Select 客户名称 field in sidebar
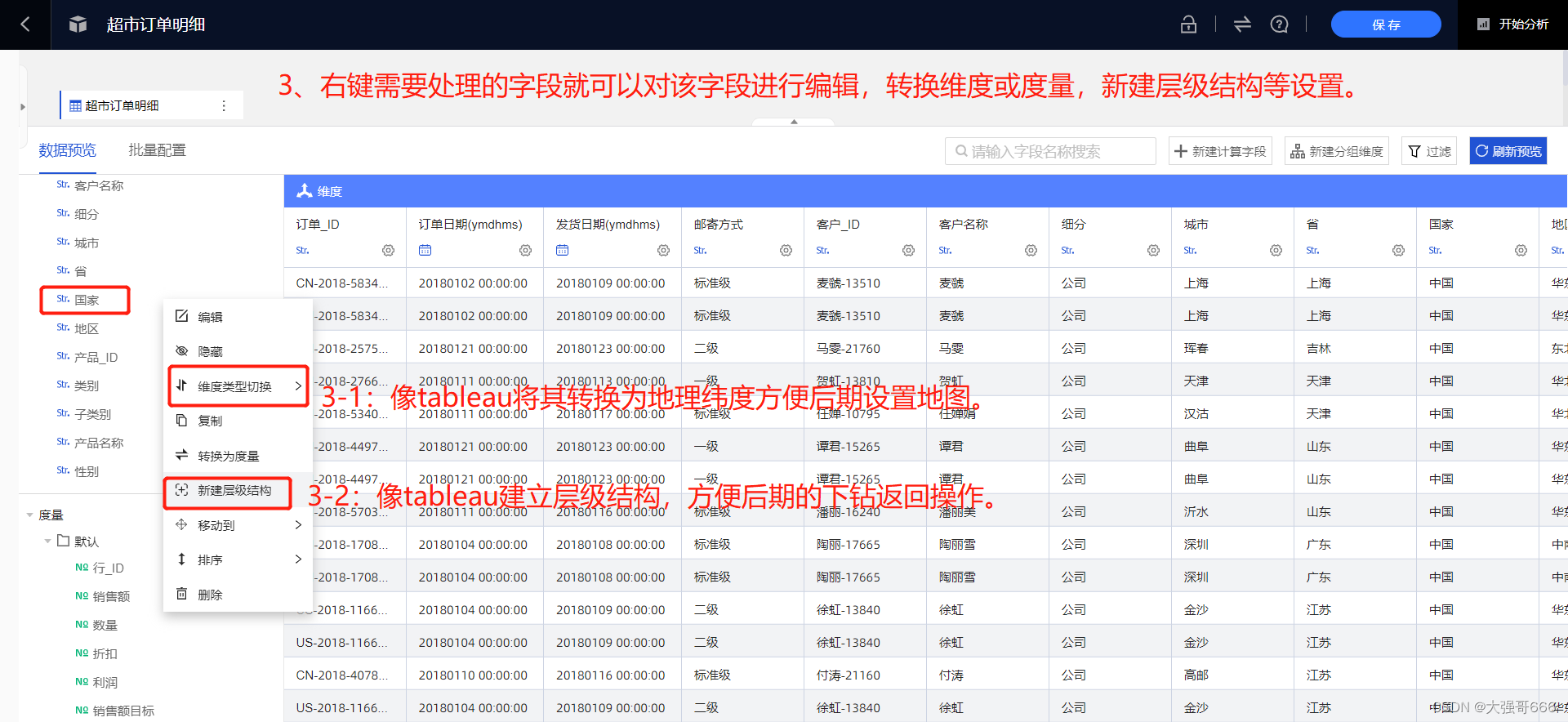 99,185
